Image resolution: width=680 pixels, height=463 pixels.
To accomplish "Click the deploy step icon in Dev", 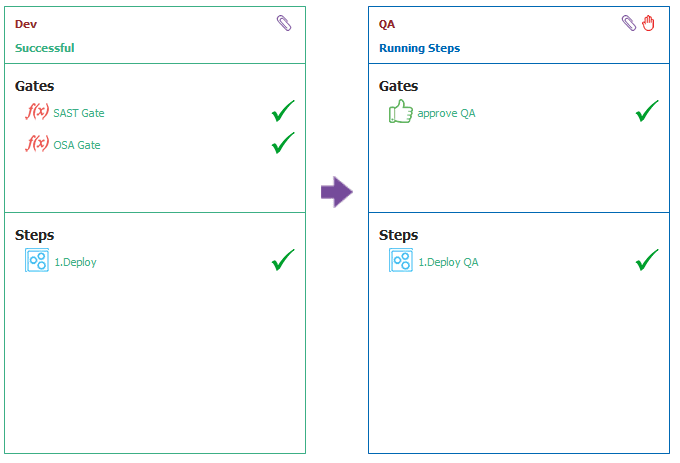I will click(37, 260).
